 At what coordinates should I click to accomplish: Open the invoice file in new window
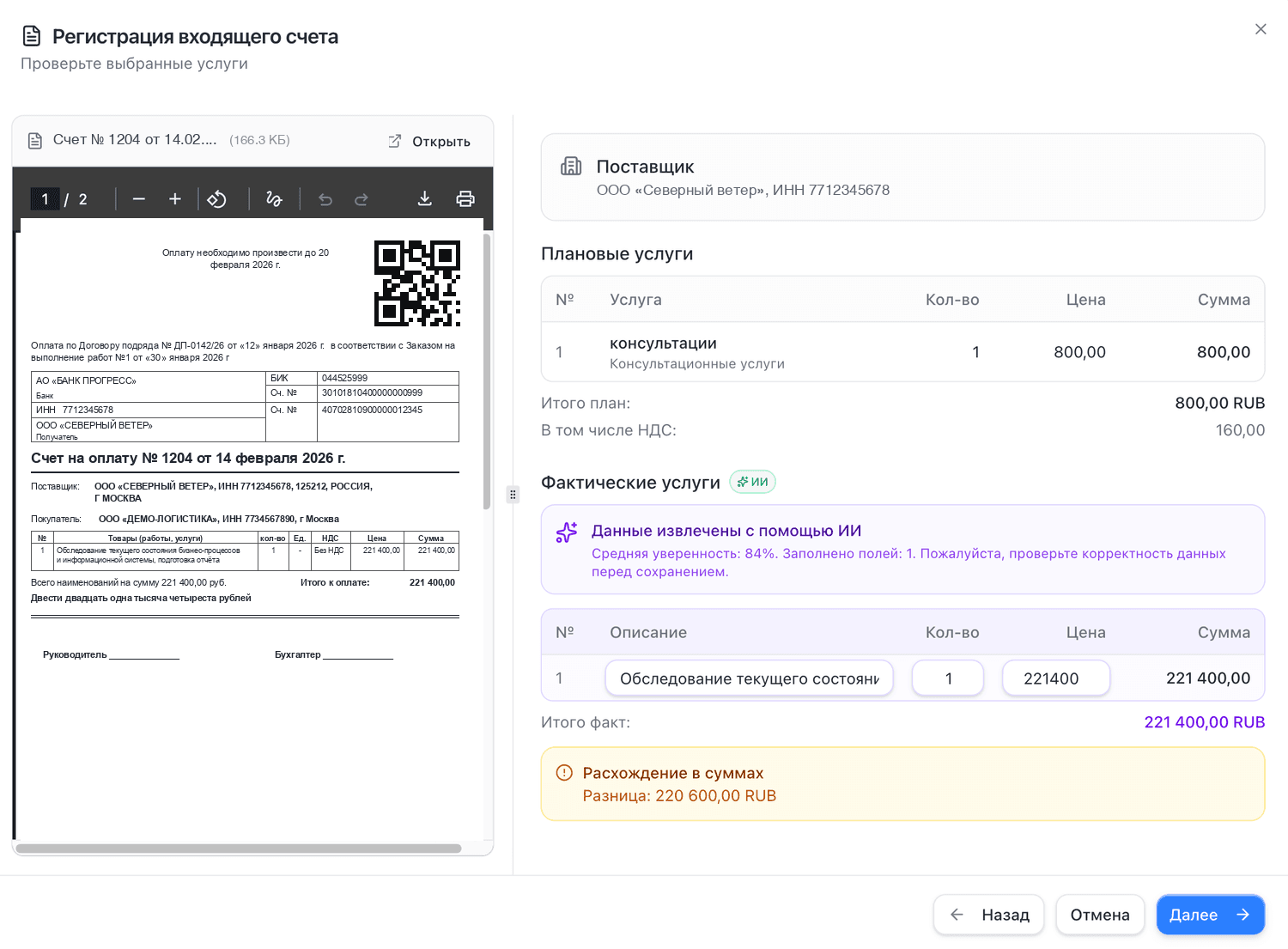click(429, 142)
